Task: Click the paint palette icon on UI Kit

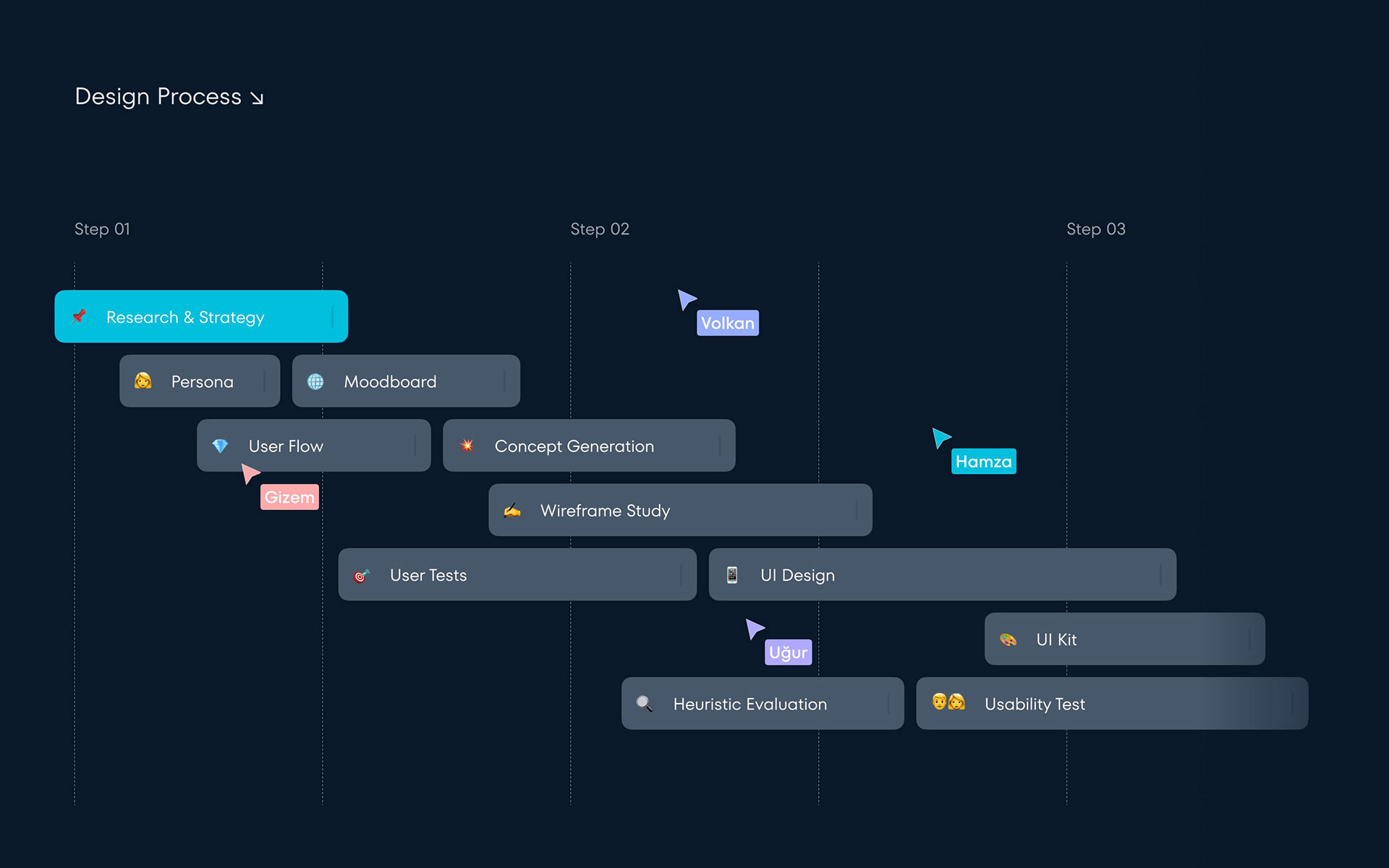Action: tap(1008, 639)
